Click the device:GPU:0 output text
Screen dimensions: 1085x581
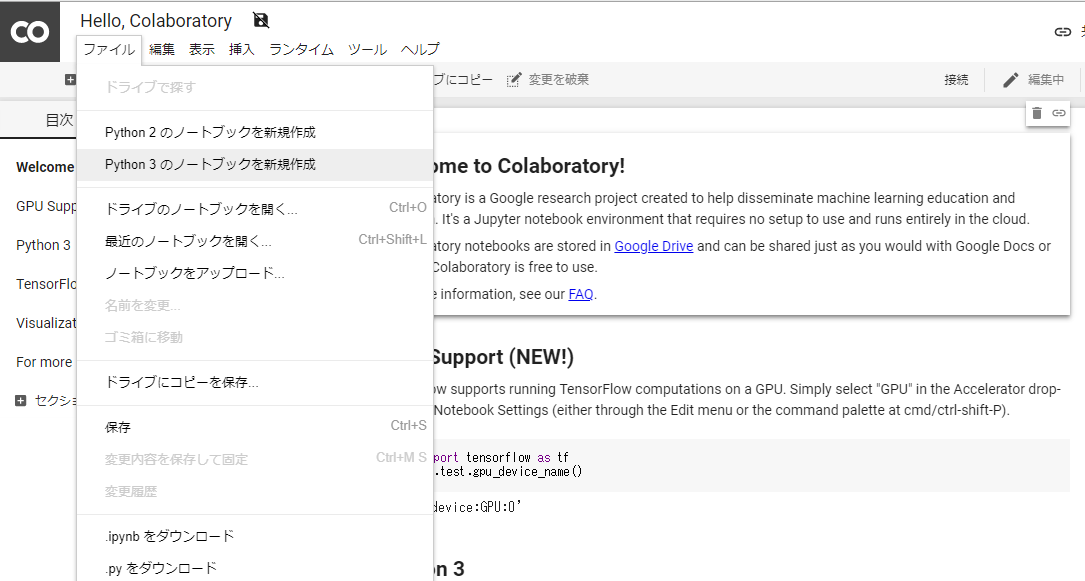click(x=477, y=507)
